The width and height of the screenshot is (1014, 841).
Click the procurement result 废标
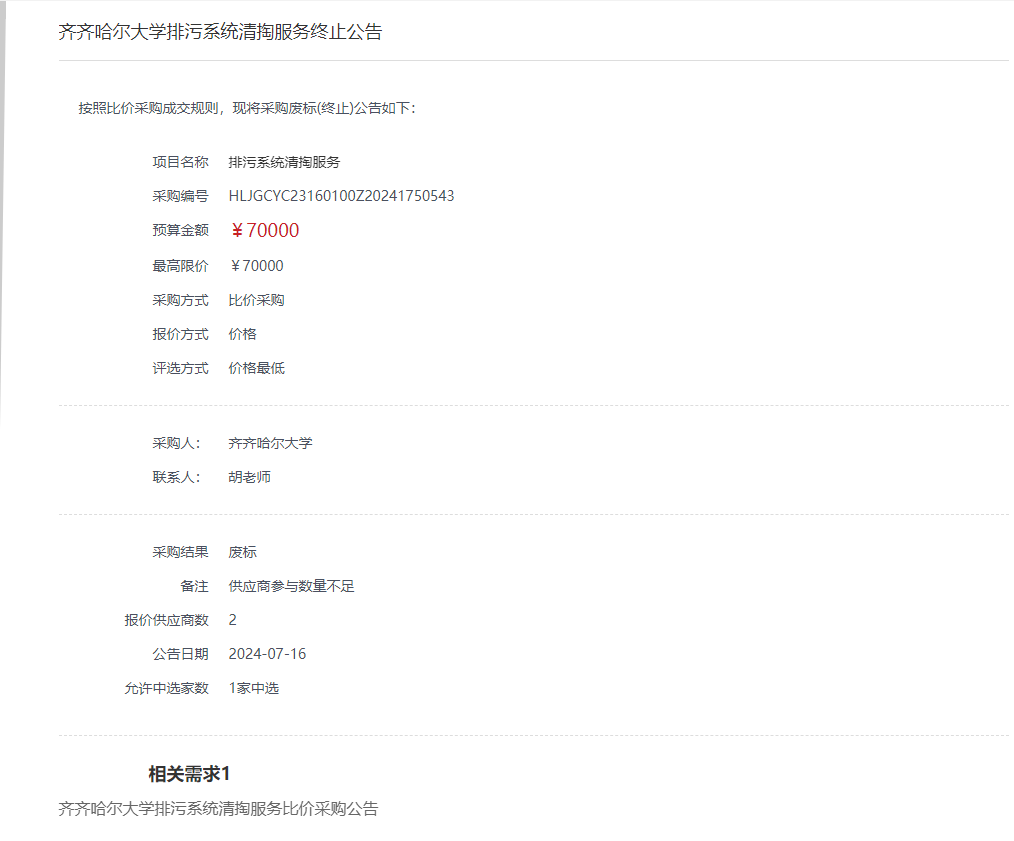[242, 552]
